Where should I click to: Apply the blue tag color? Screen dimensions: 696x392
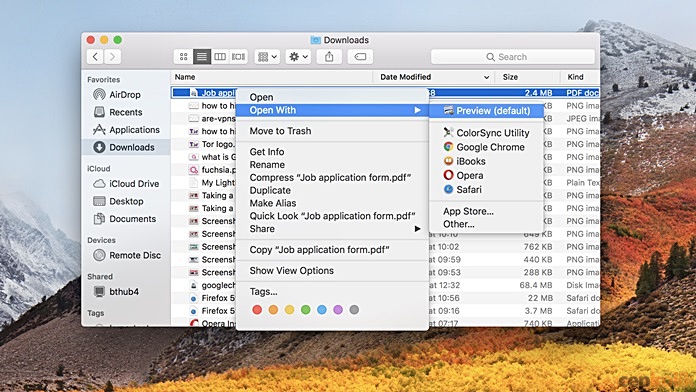[x=322, y=309]
